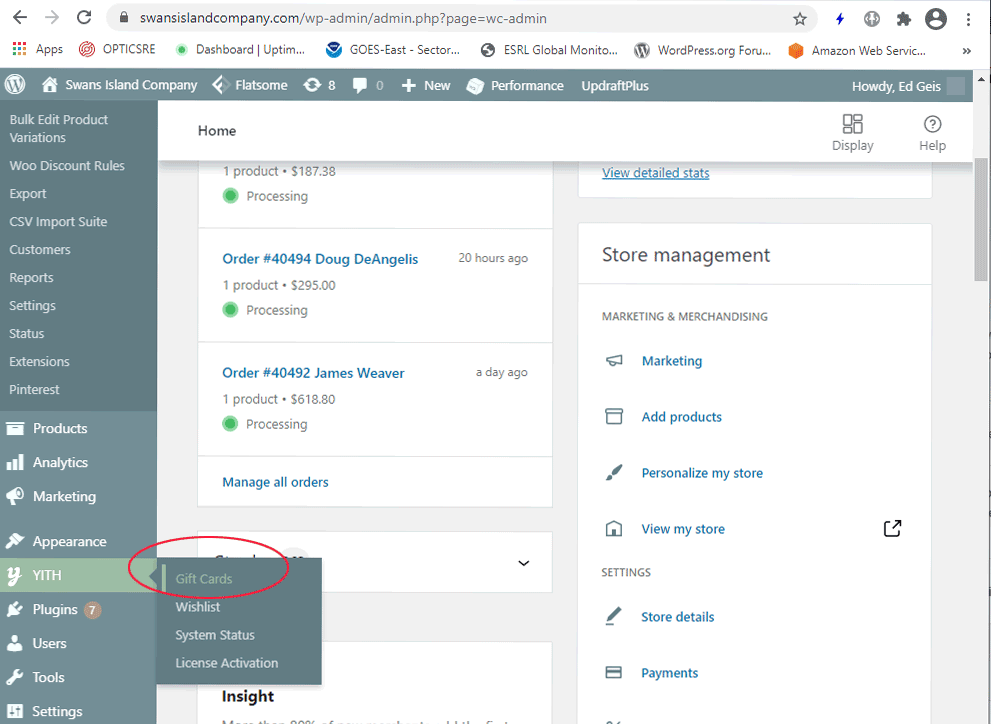Open the Chrome profile avatar
Screen dimensions: 991x724
pos(936,19)
